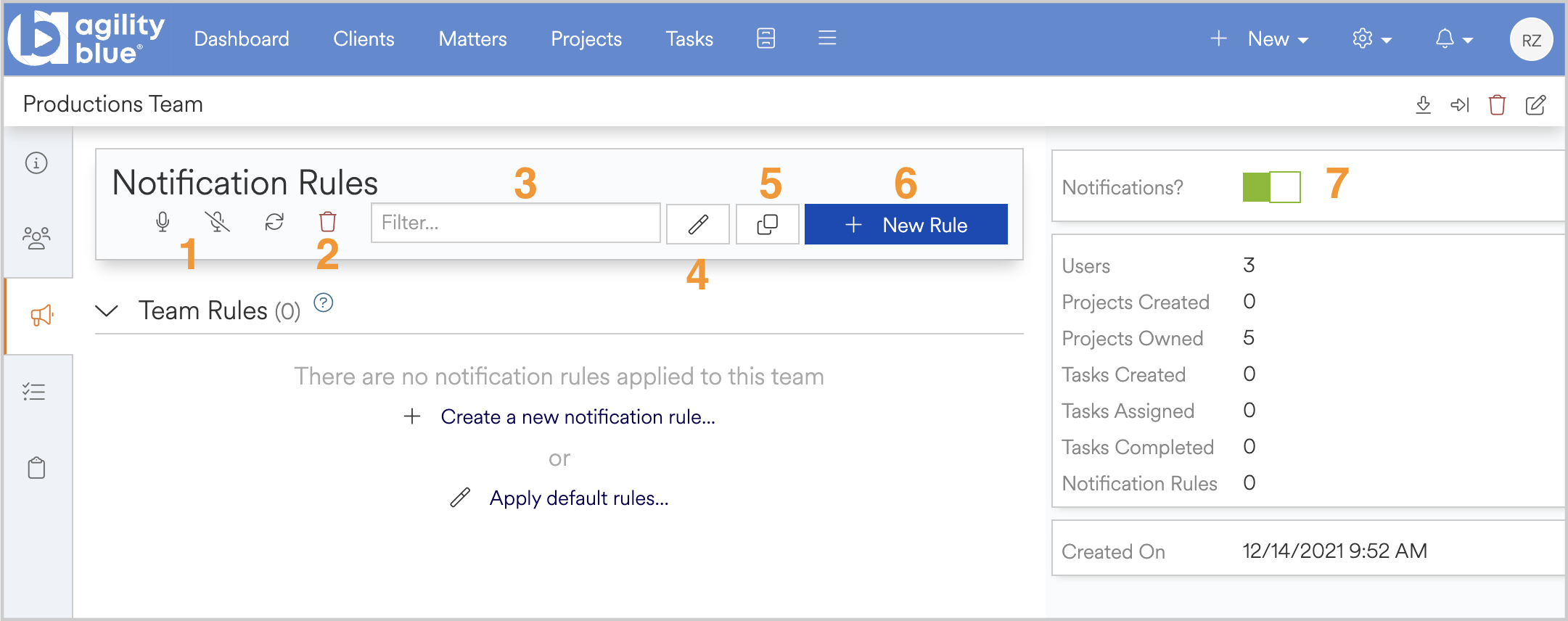Click Create a new notification rule link
This screenshot has width=1568, height=621.
click(578, 417)
